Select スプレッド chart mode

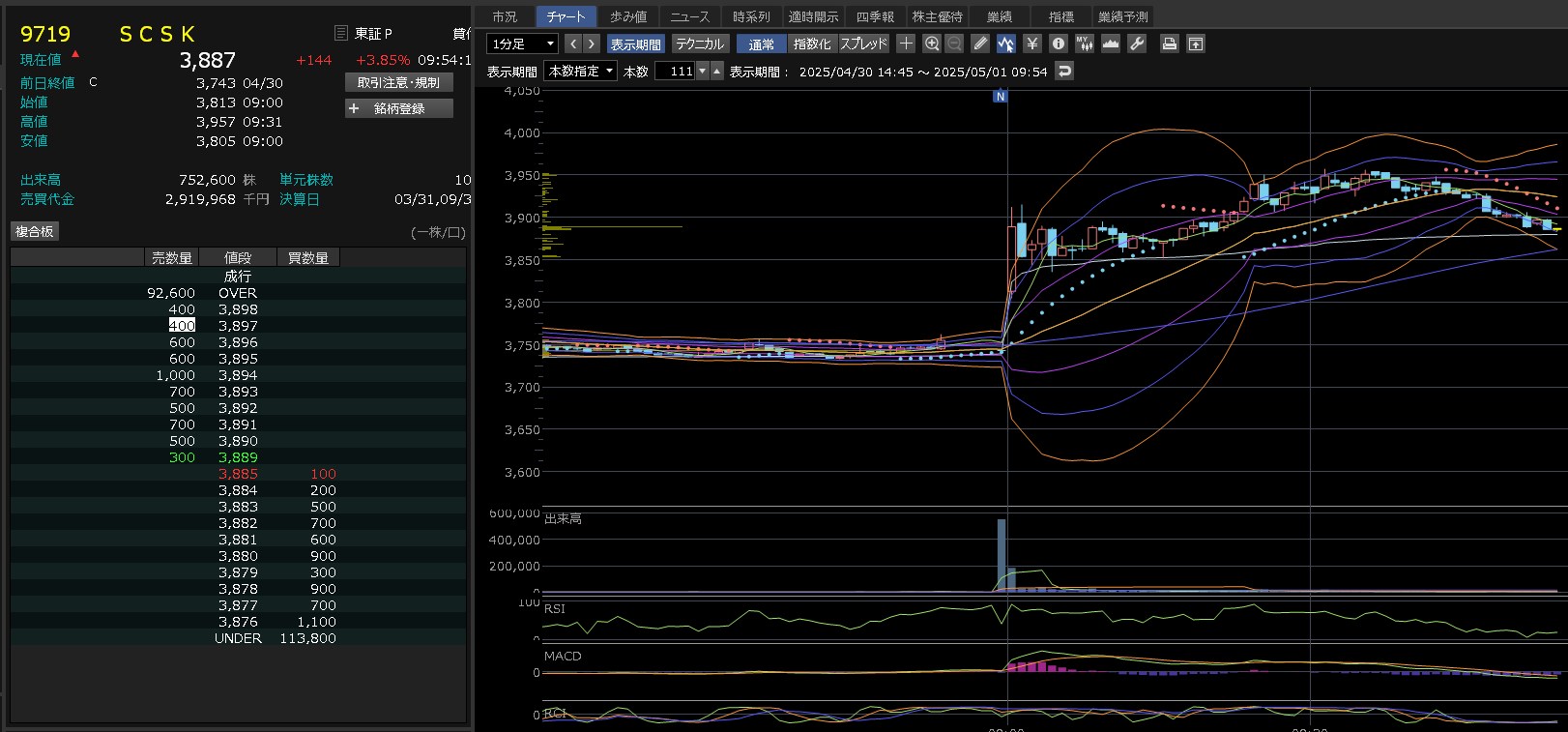coord(863,44)
